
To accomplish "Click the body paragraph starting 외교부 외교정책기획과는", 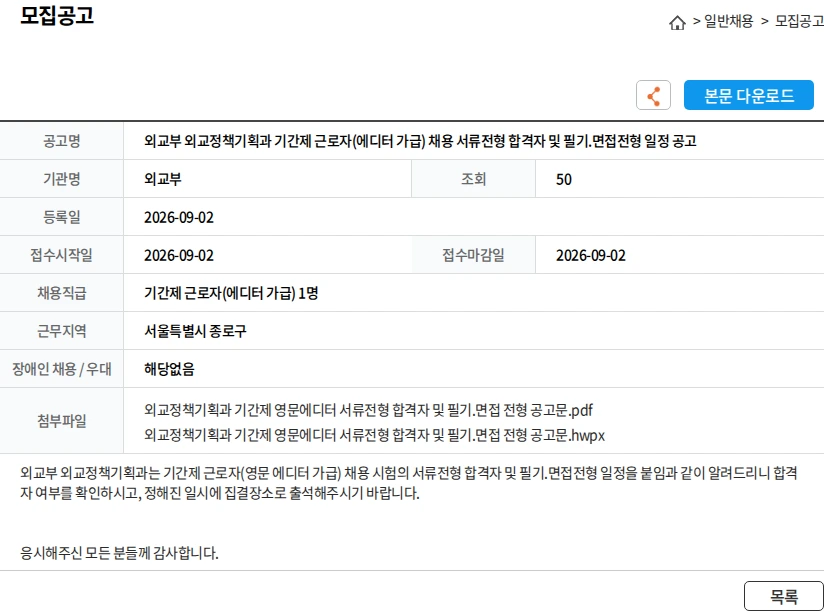I will 409,483.
